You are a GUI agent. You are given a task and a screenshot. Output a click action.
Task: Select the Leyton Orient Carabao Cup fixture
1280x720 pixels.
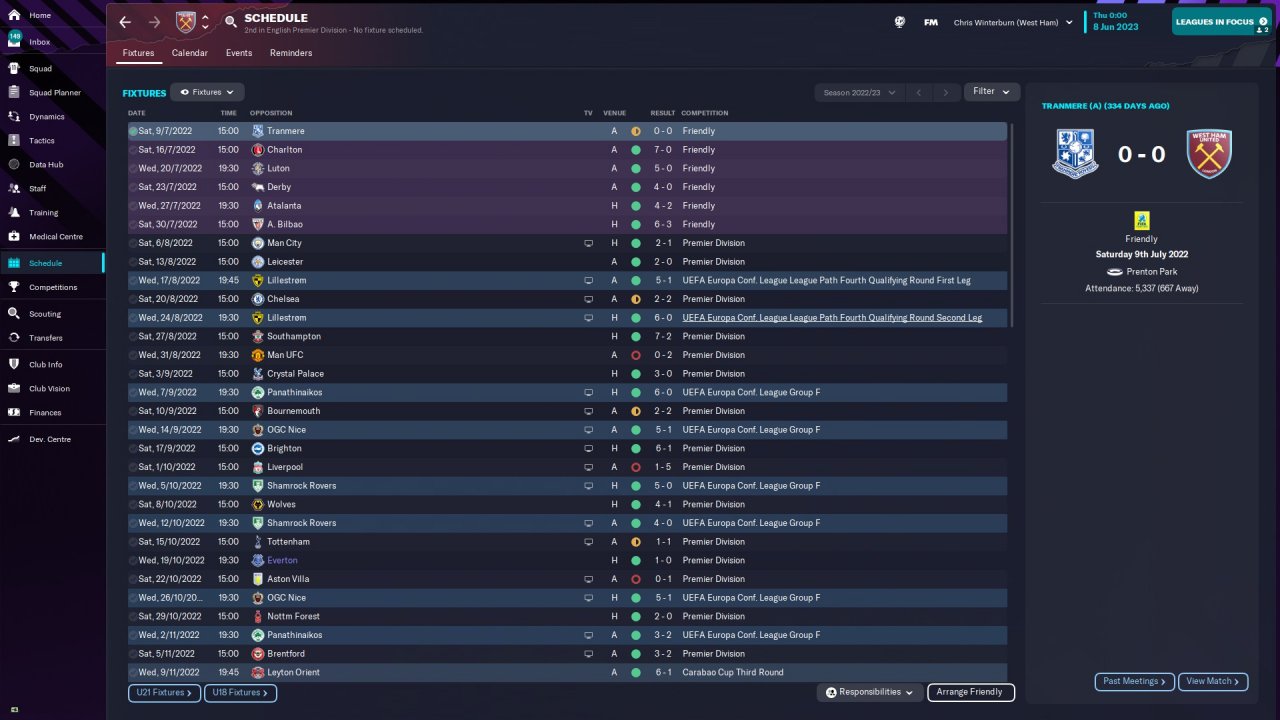pos(567,672)
